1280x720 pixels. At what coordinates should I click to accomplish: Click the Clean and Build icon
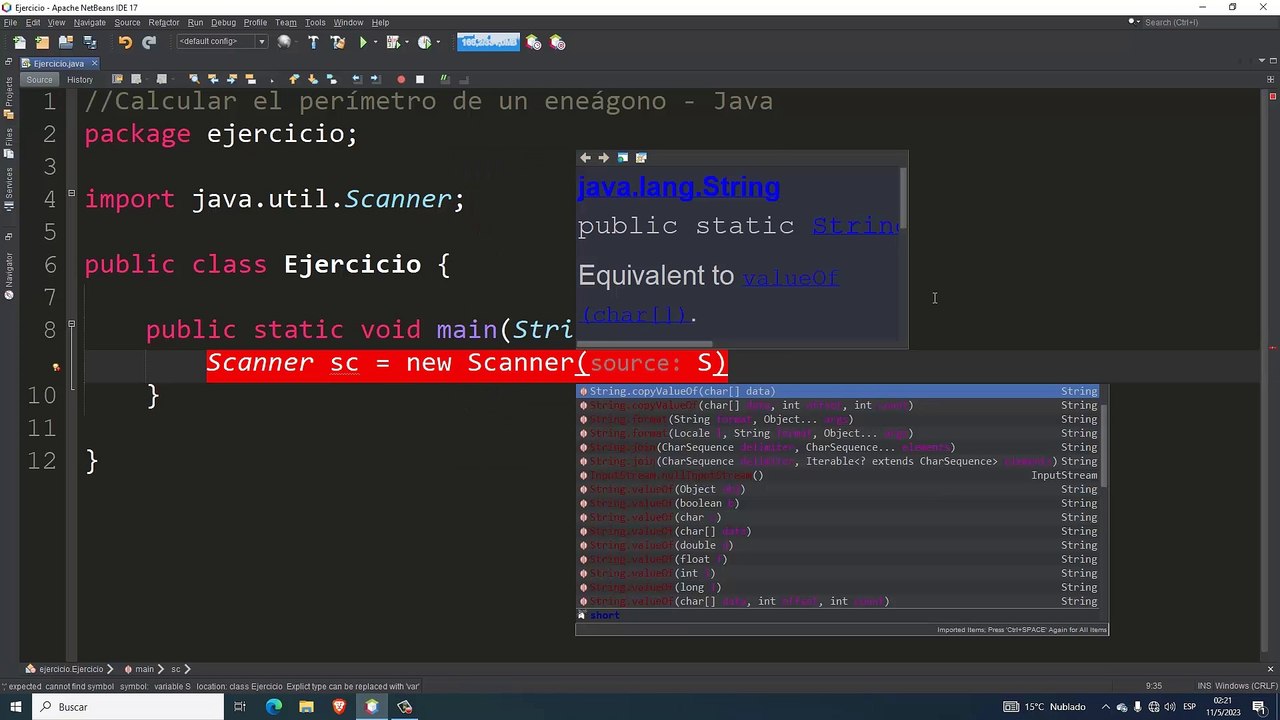pyautogui.click(x=337, y=42)
